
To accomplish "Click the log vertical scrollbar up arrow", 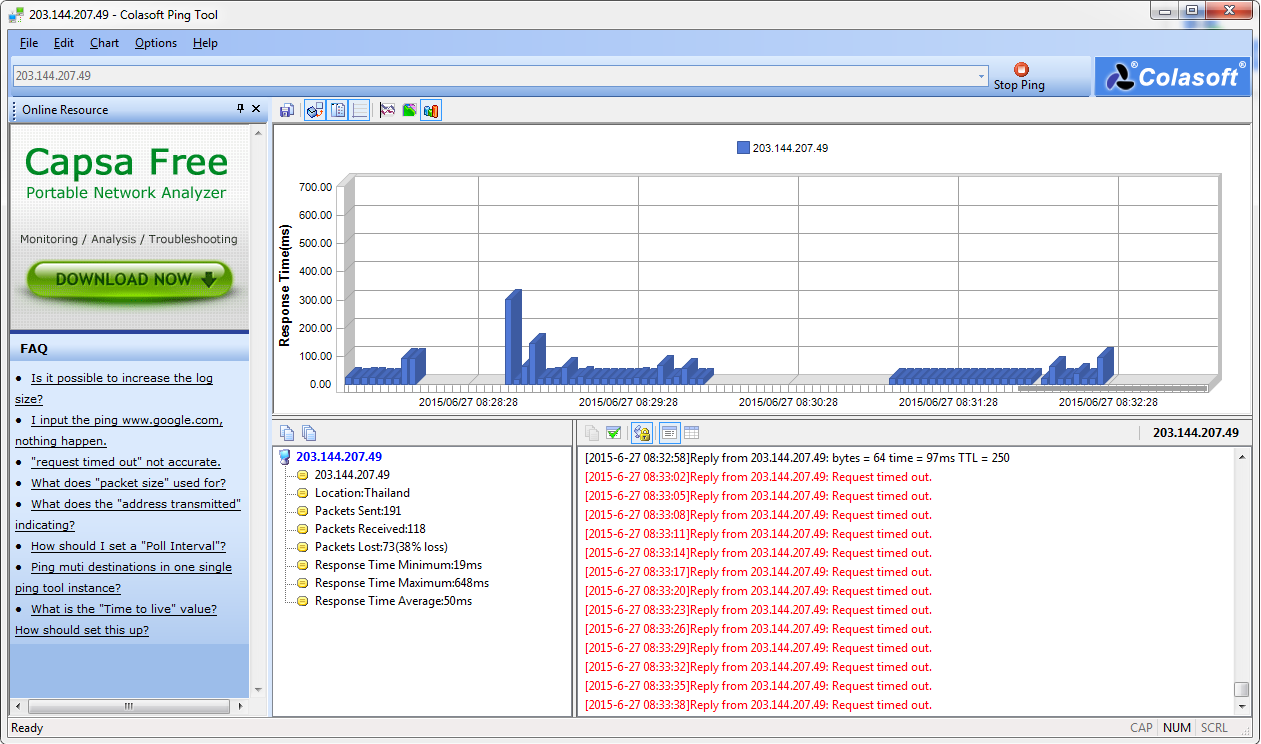I will click(x=1242, y=457).
